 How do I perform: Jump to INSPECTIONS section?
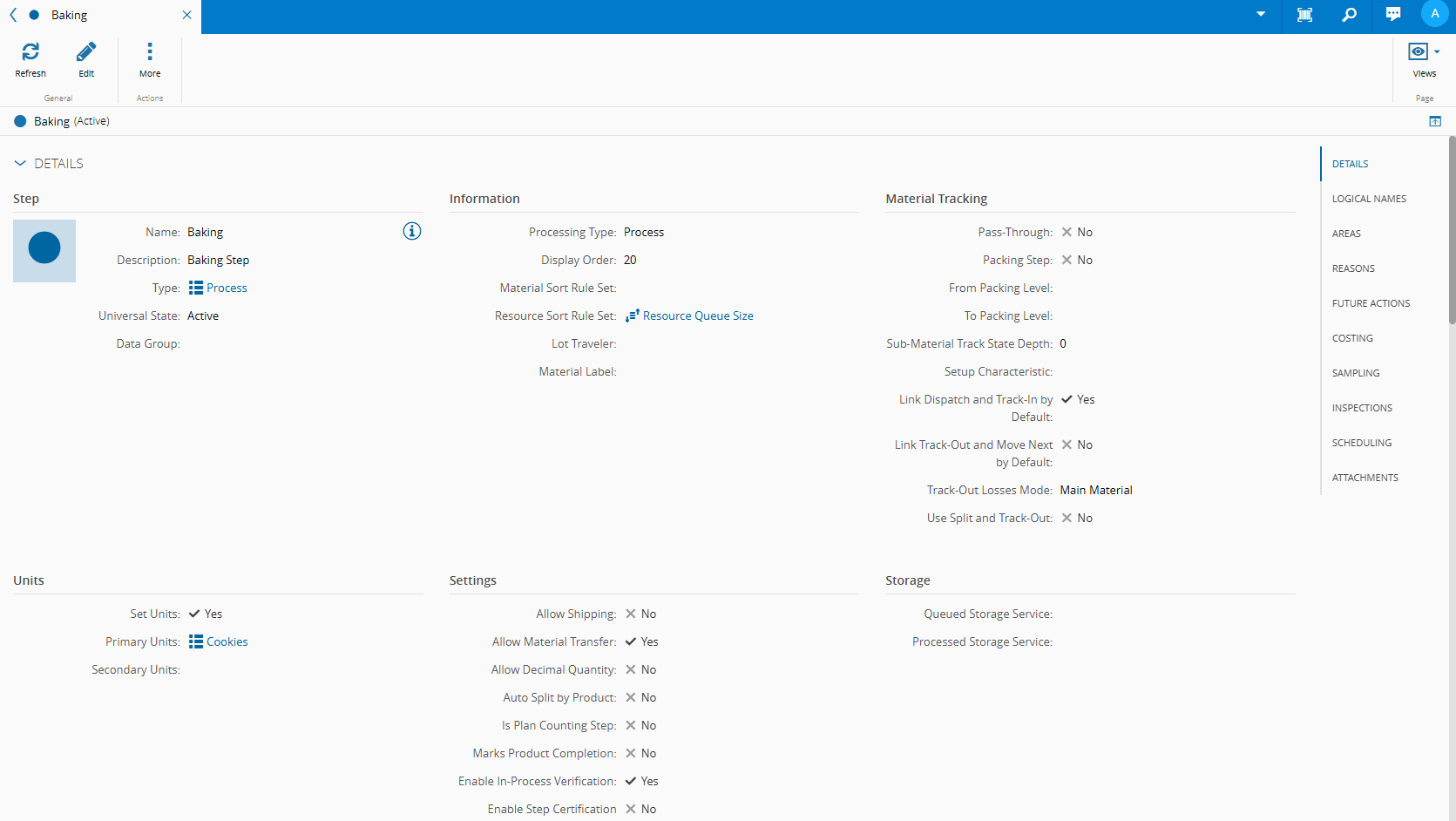pos(1362,408)
